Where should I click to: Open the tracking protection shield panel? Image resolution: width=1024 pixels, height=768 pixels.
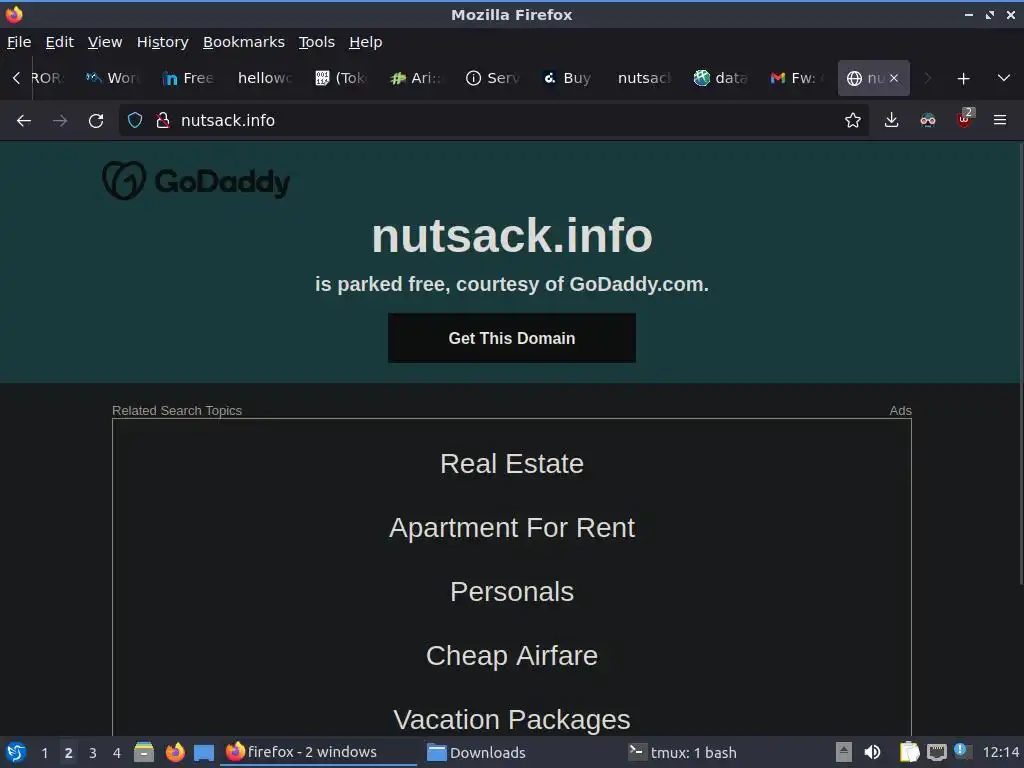(135, 121)
